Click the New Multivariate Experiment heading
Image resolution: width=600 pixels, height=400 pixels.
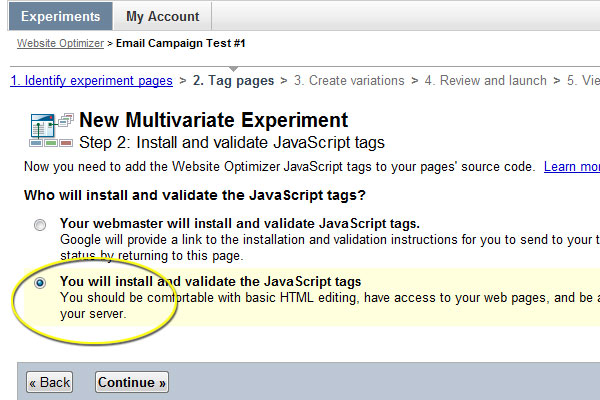213,121
